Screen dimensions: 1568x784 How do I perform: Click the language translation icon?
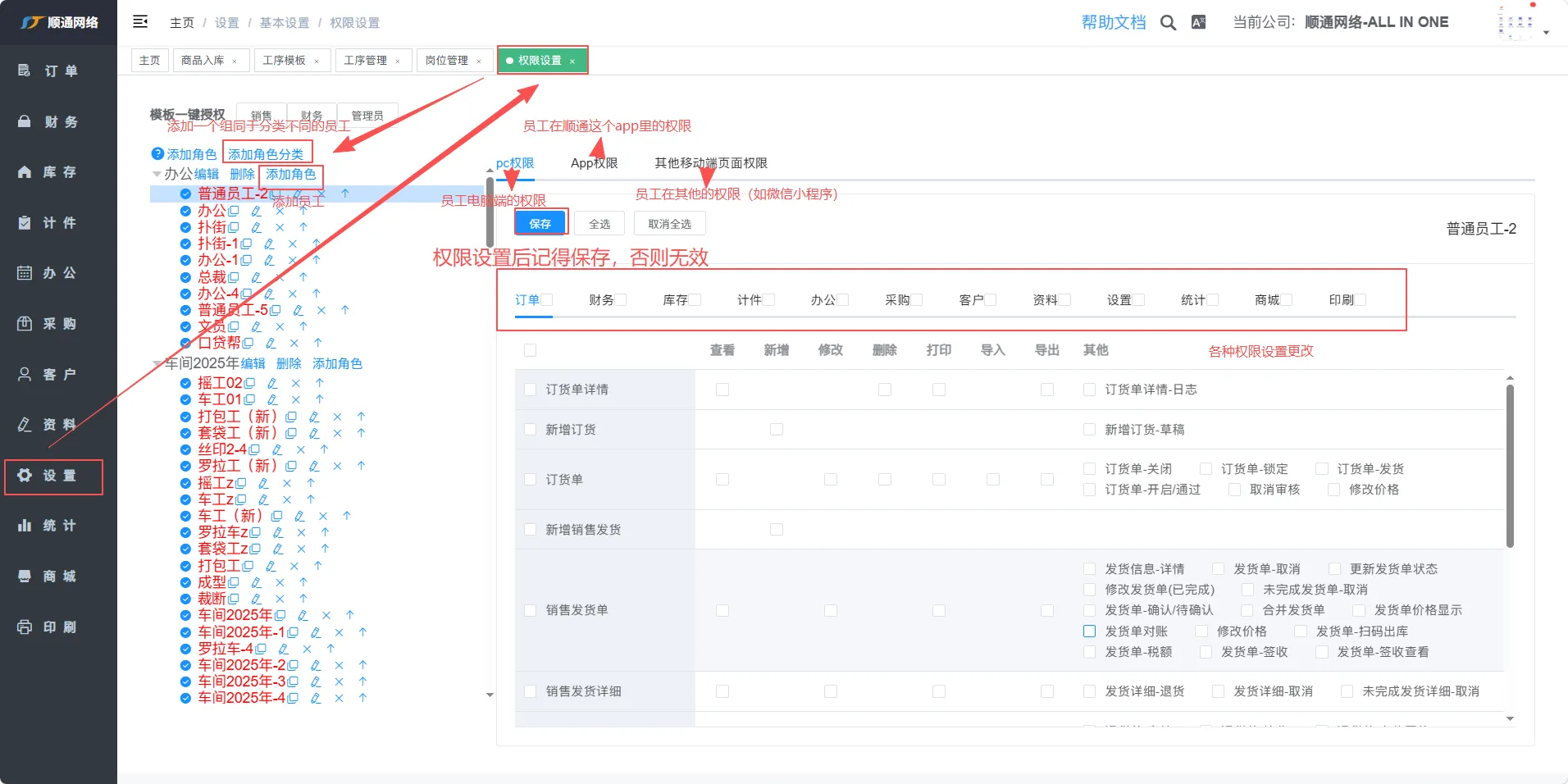(x=1198, y=23)
